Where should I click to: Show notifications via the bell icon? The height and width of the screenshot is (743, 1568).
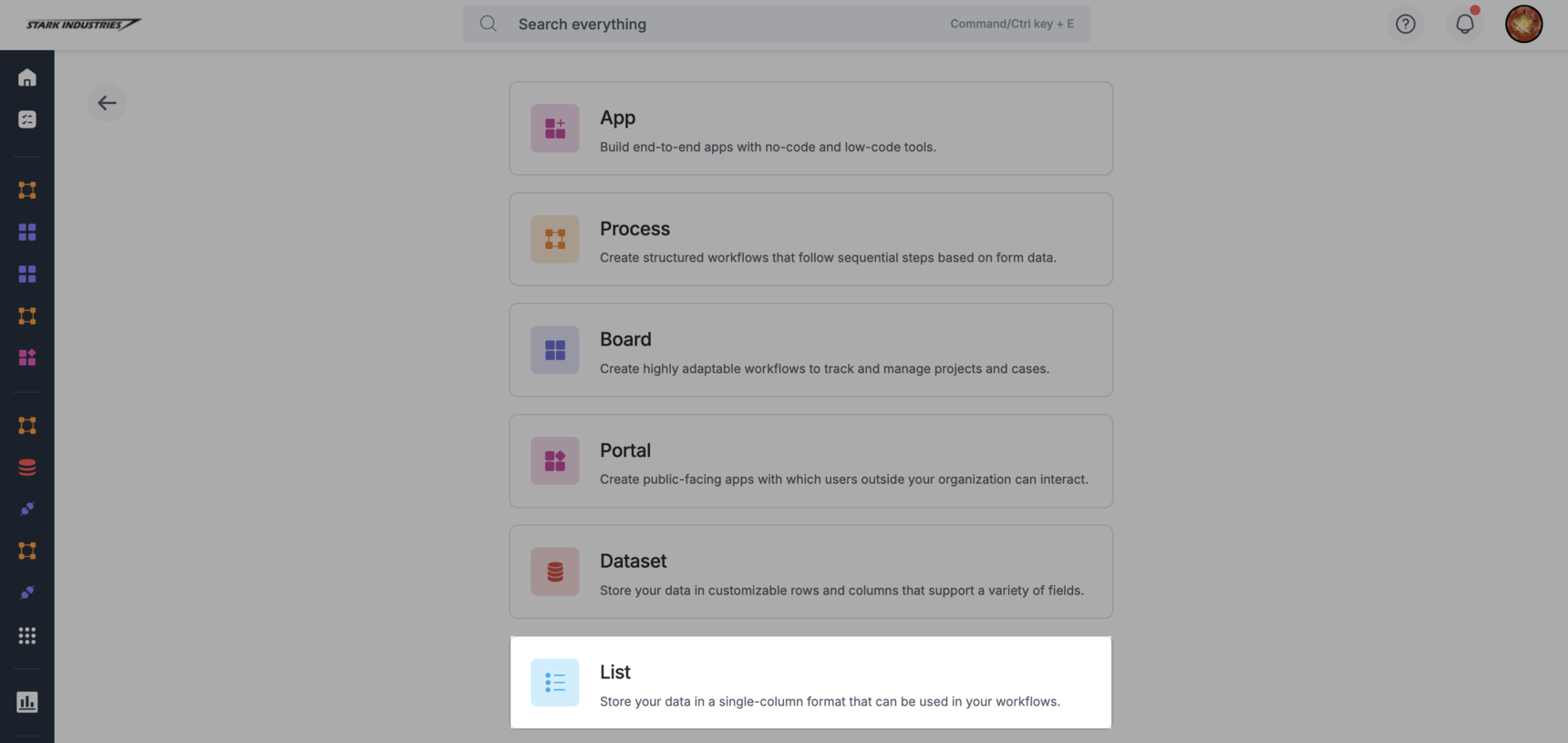[1464, 25]
